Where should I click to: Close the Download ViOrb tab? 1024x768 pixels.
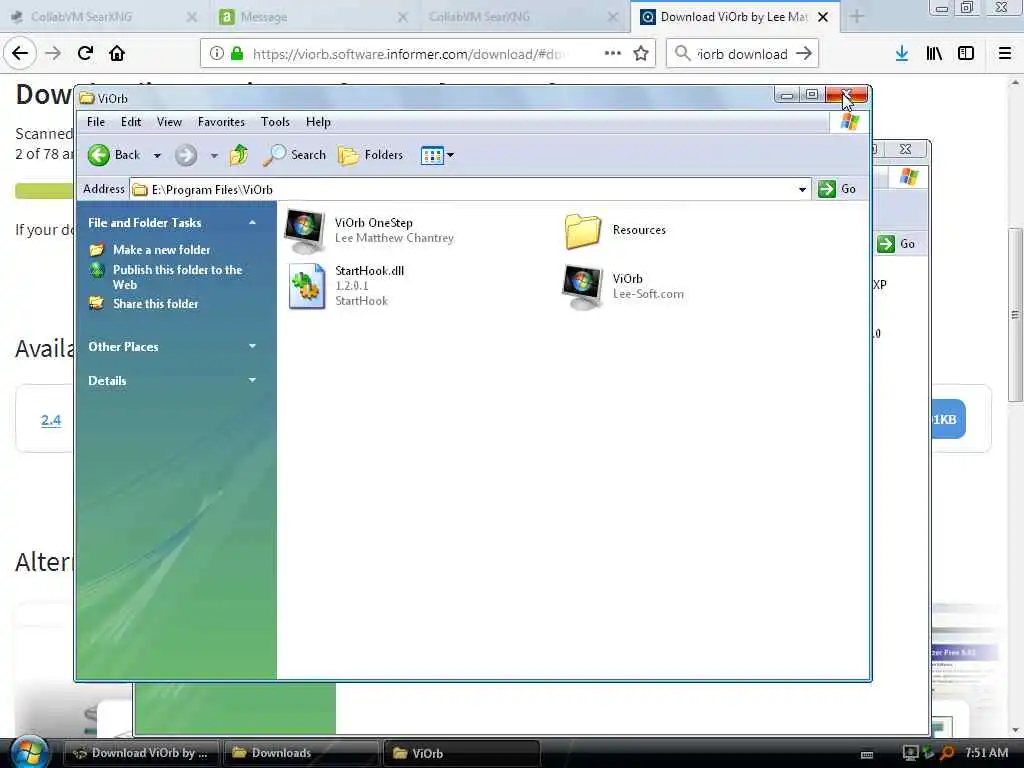click(x=824, y=17)
